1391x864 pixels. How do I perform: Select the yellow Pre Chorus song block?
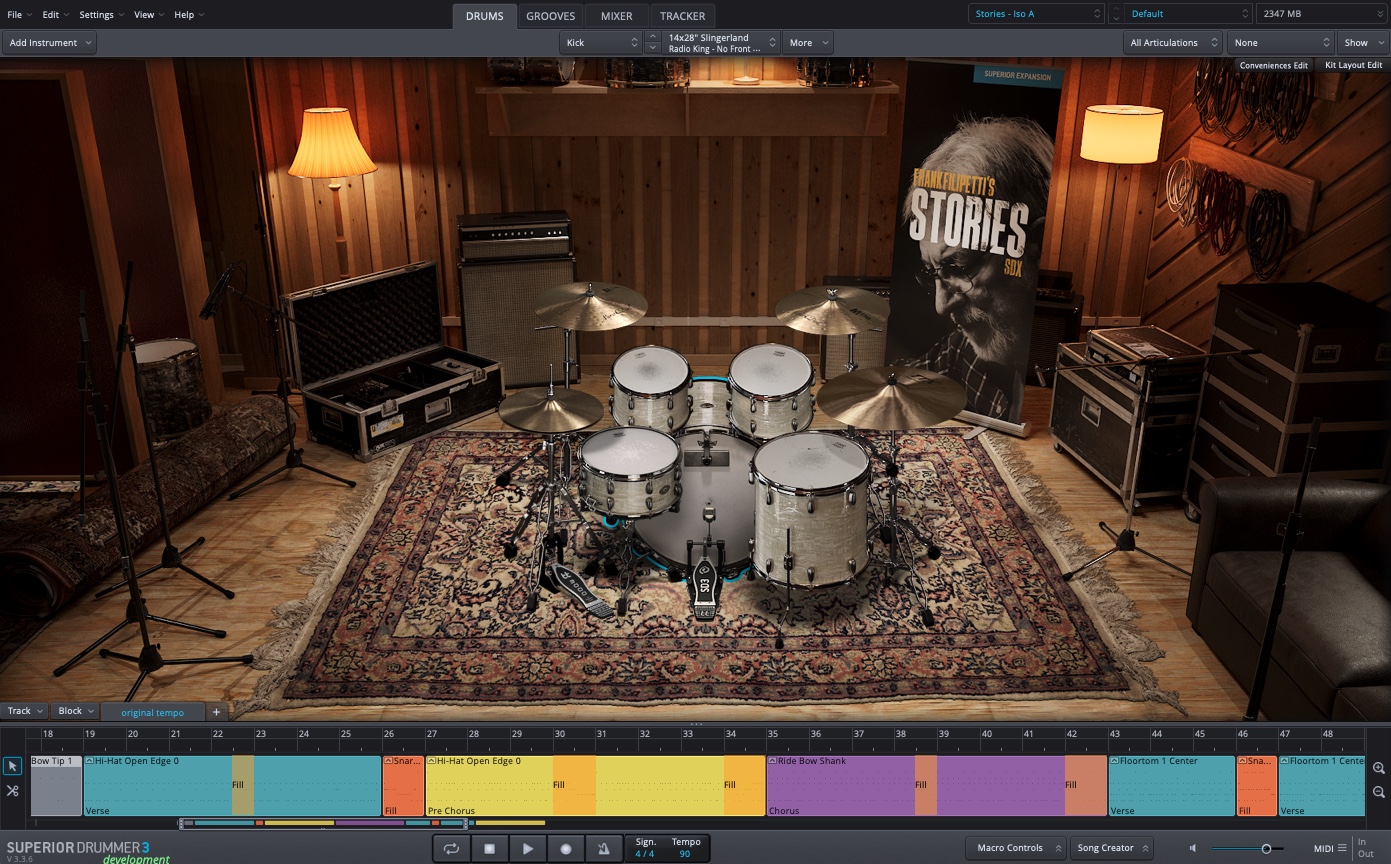pos(596,786)
